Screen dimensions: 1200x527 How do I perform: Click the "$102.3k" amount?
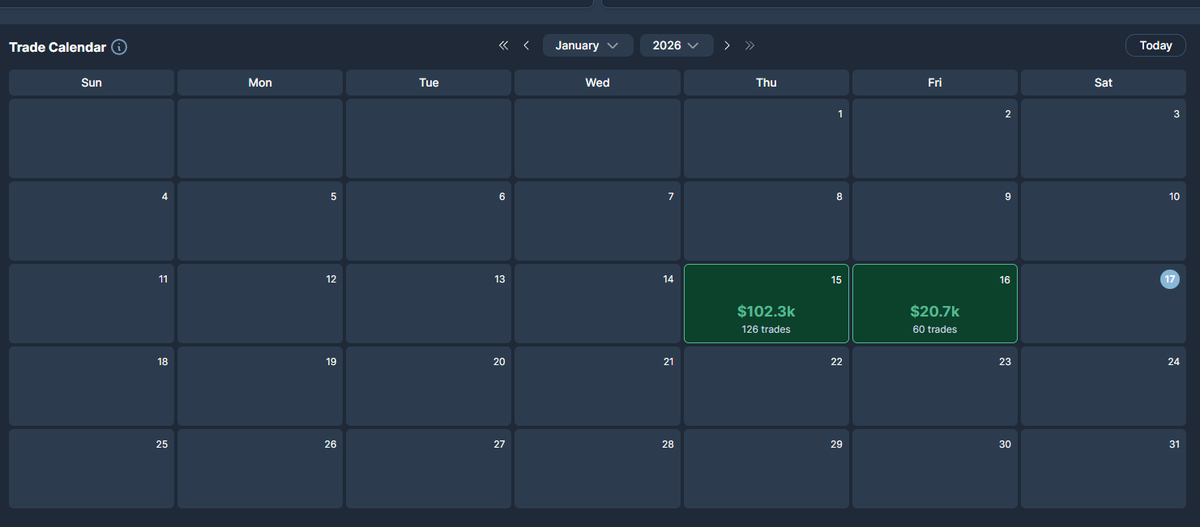pos(766,311)
